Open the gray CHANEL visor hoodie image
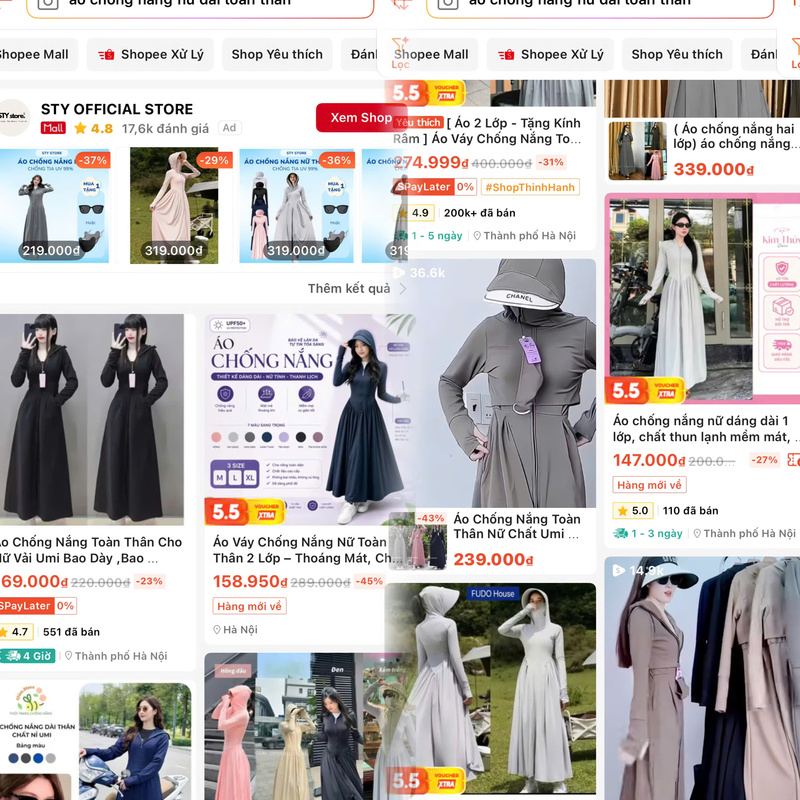The width and height of the screenshot is (800, 800). pyautogui.click(x=490, y=383)
